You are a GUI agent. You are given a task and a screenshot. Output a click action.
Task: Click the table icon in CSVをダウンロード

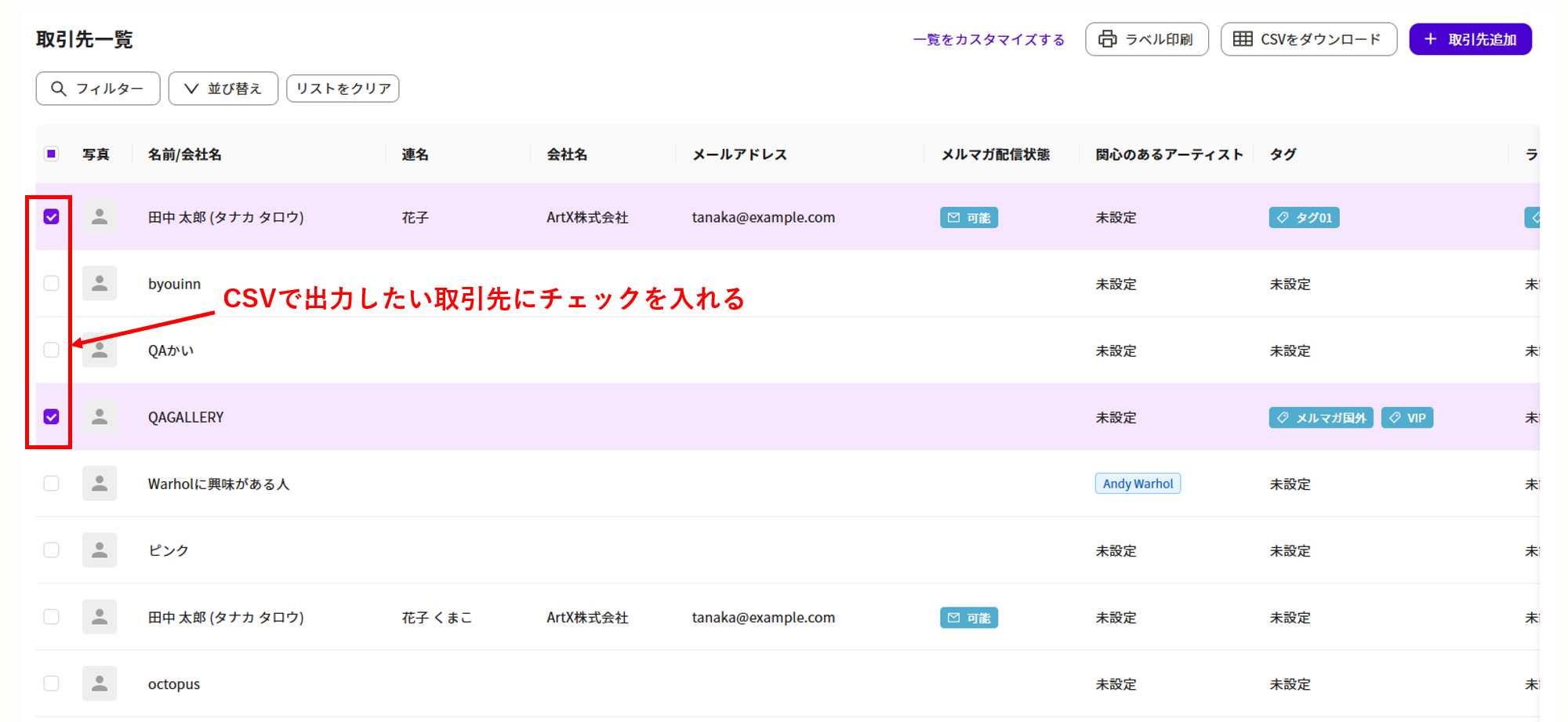(x=1243, y=39)
